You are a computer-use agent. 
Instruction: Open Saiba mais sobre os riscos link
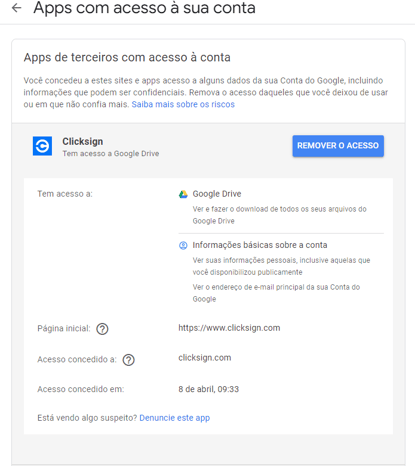(x=183, y=104)
